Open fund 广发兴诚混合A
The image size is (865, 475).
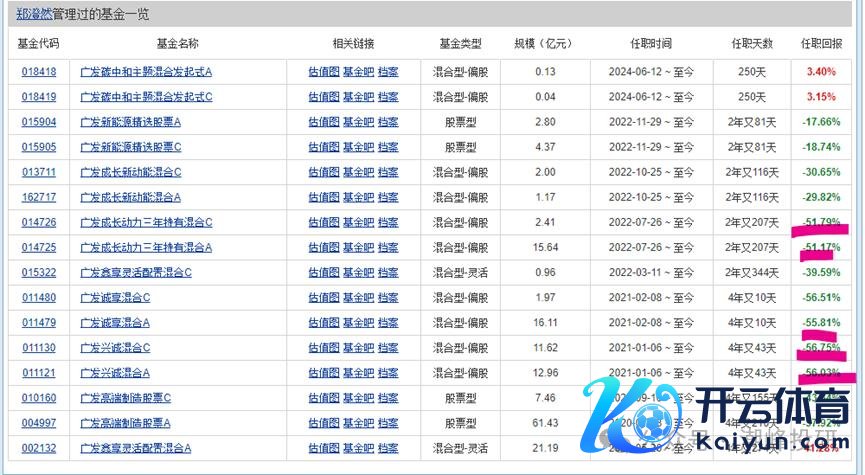coord(115,372)
